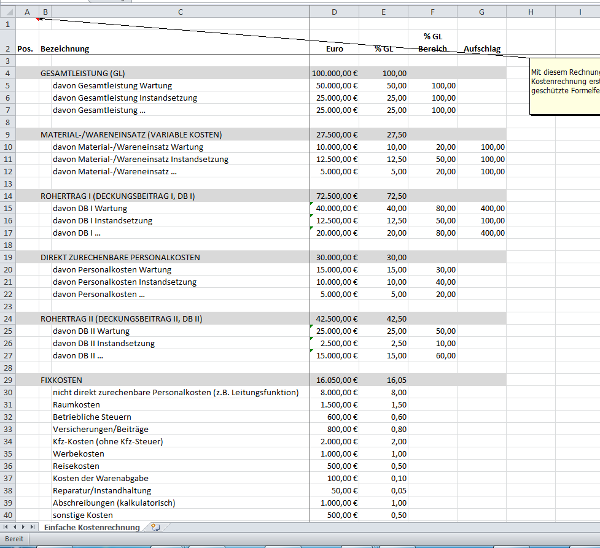
Task: Select the cell containing 27.500,00 €
Action: pos(335,134)
